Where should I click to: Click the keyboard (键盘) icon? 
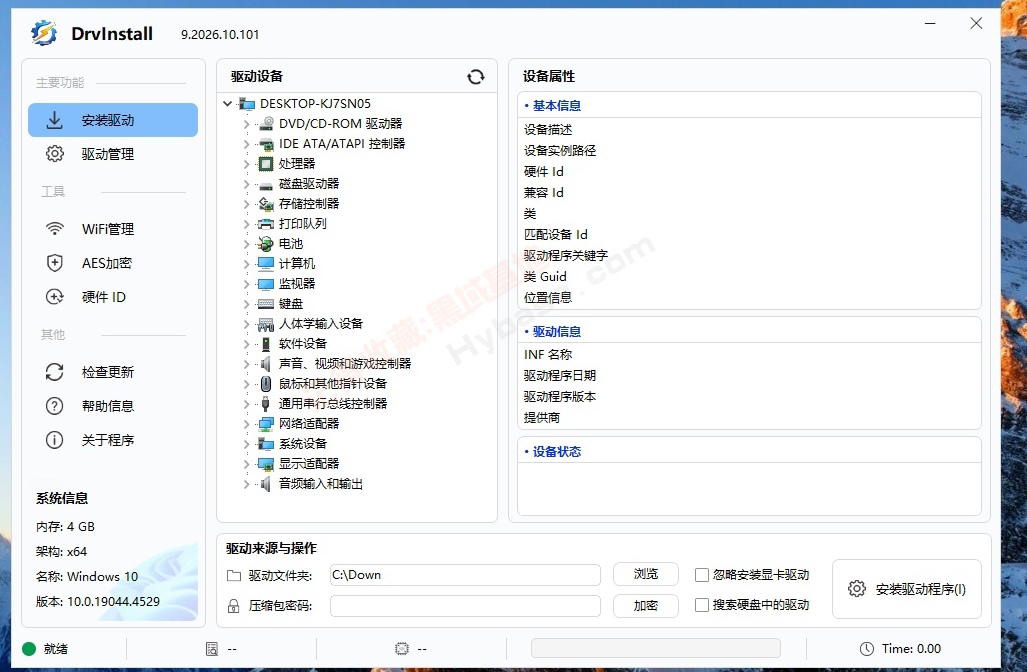point(266,304)
